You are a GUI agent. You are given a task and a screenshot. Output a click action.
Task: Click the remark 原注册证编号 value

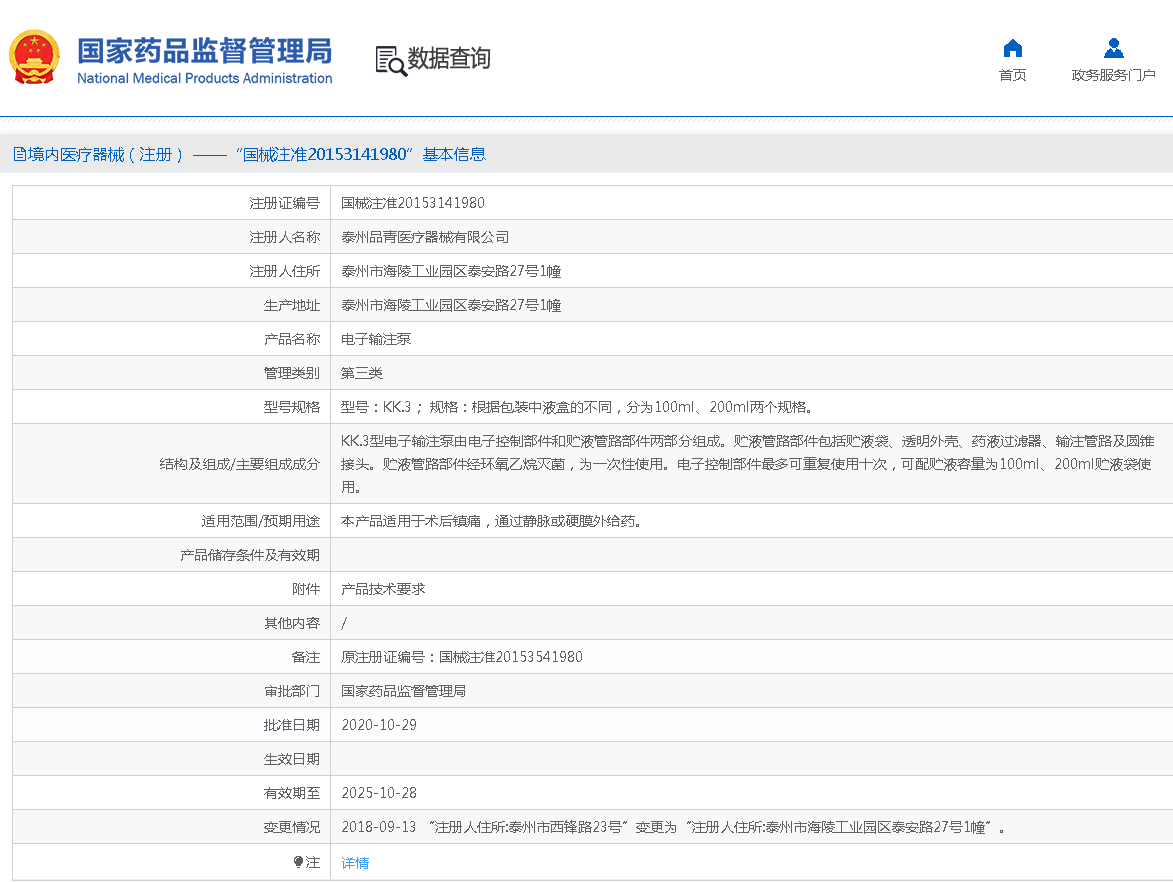pos(461,657)
